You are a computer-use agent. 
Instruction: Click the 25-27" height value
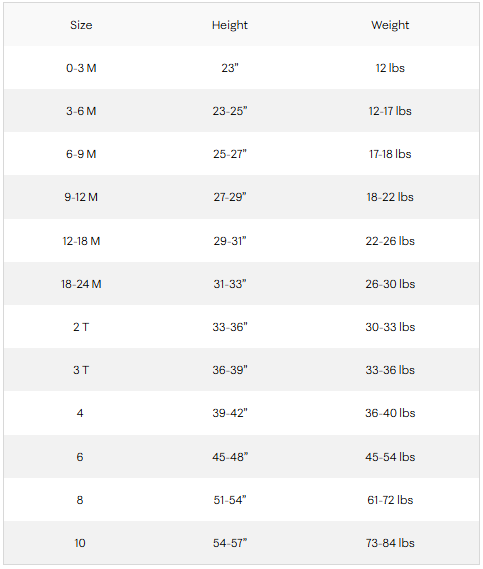click(x=230, y=154)
